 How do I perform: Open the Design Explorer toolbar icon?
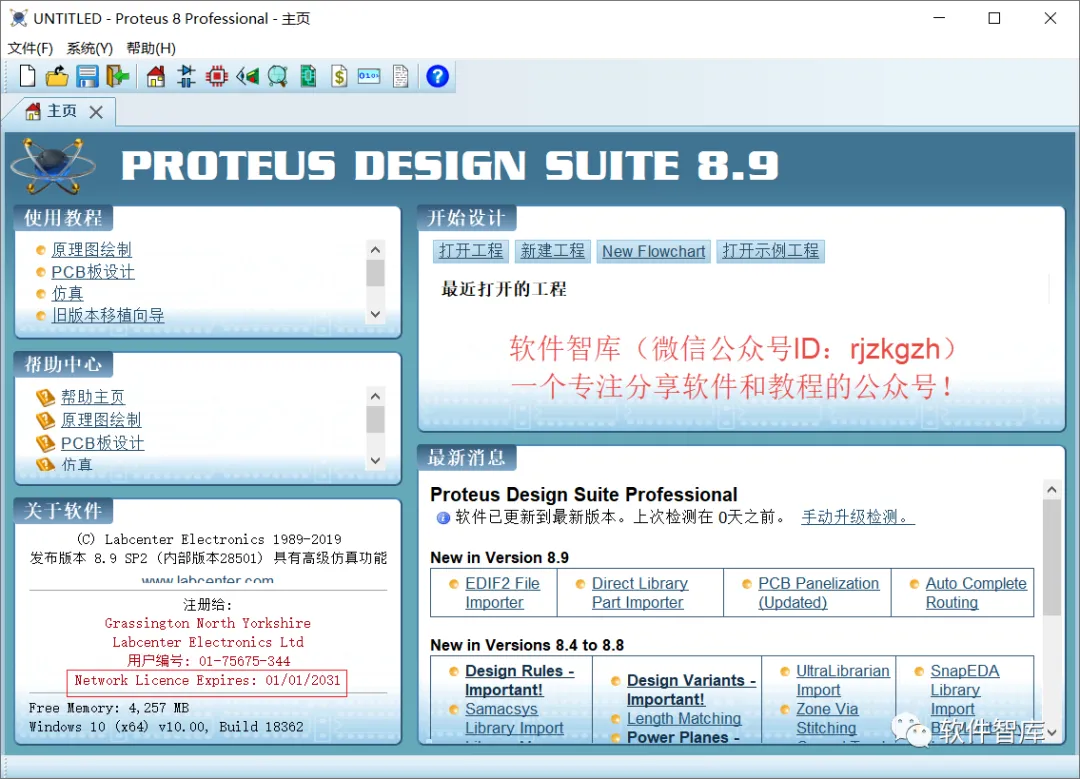point(308,76)
